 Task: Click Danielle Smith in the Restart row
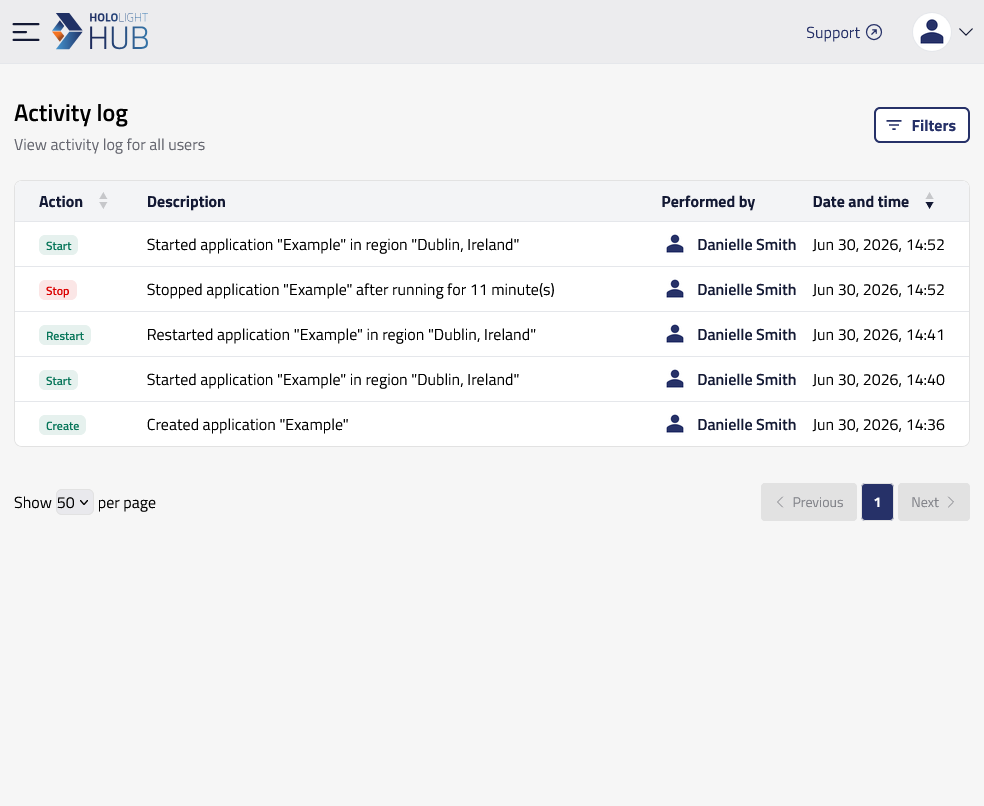click(x=746, y=335)
